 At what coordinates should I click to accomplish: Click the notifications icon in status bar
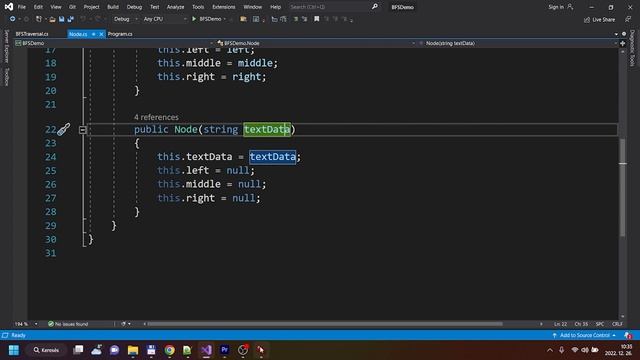click(x=628, y=335)
